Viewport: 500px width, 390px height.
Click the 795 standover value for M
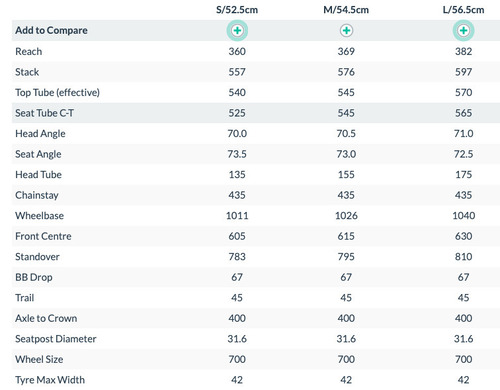[x=346, y=257]
